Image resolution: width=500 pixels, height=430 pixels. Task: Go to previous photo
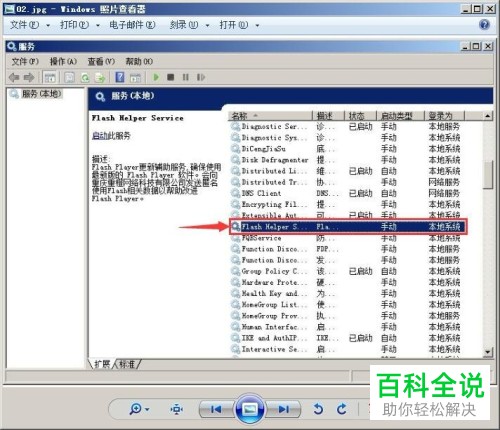pos(216,409)
